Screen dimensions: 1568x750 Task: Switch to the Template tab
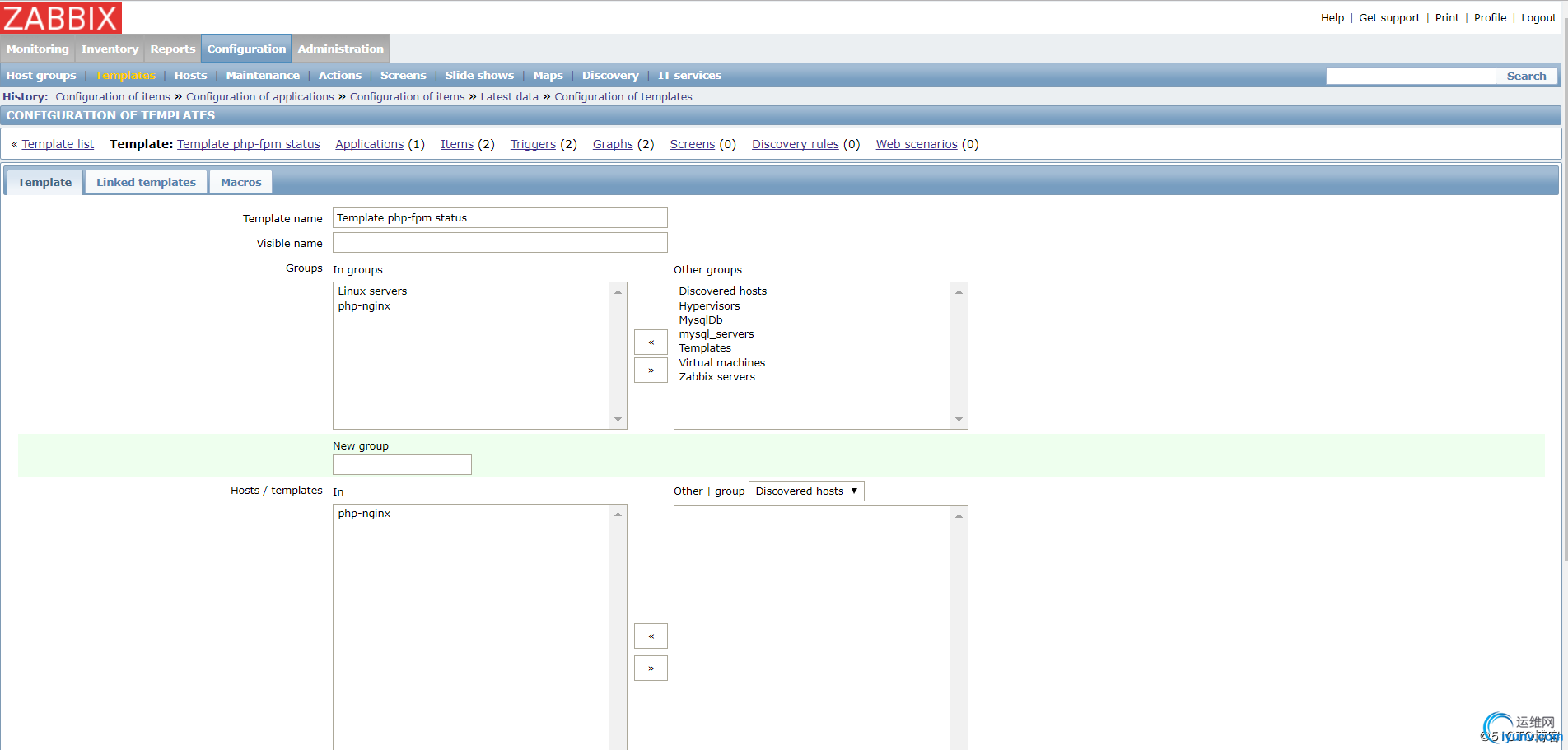(44, 183)
